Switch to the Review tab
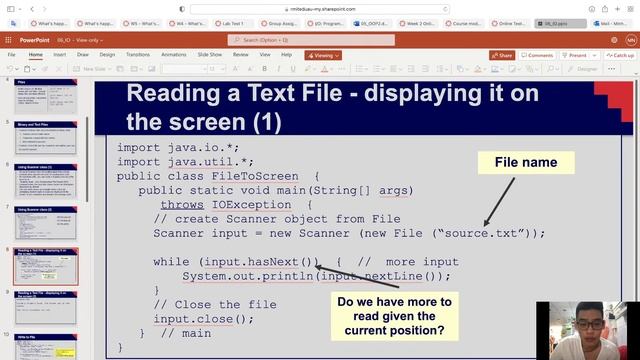 [240, 55]
